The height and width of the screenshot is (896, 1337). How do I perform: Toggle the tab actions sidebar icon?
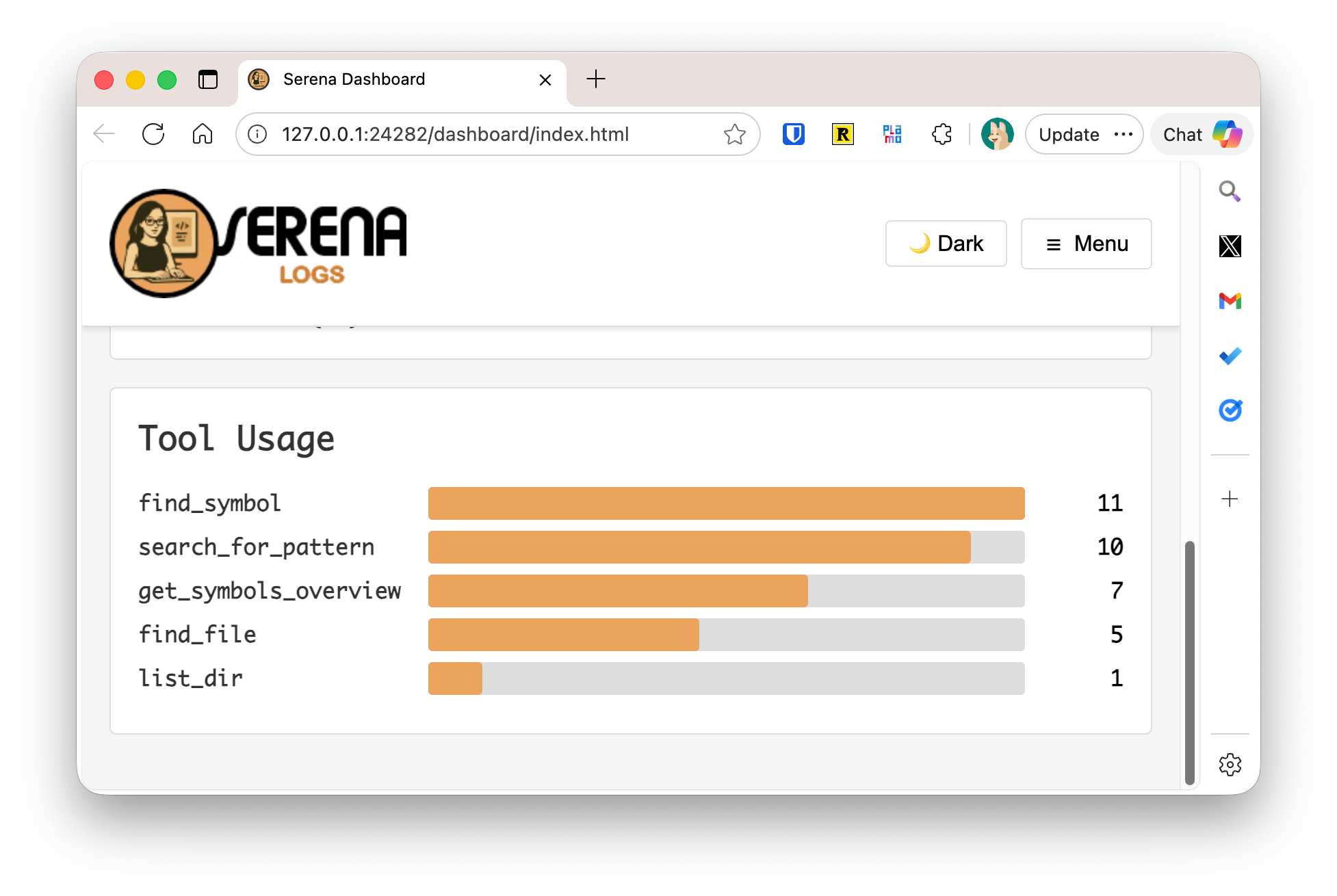click(208, 80)
